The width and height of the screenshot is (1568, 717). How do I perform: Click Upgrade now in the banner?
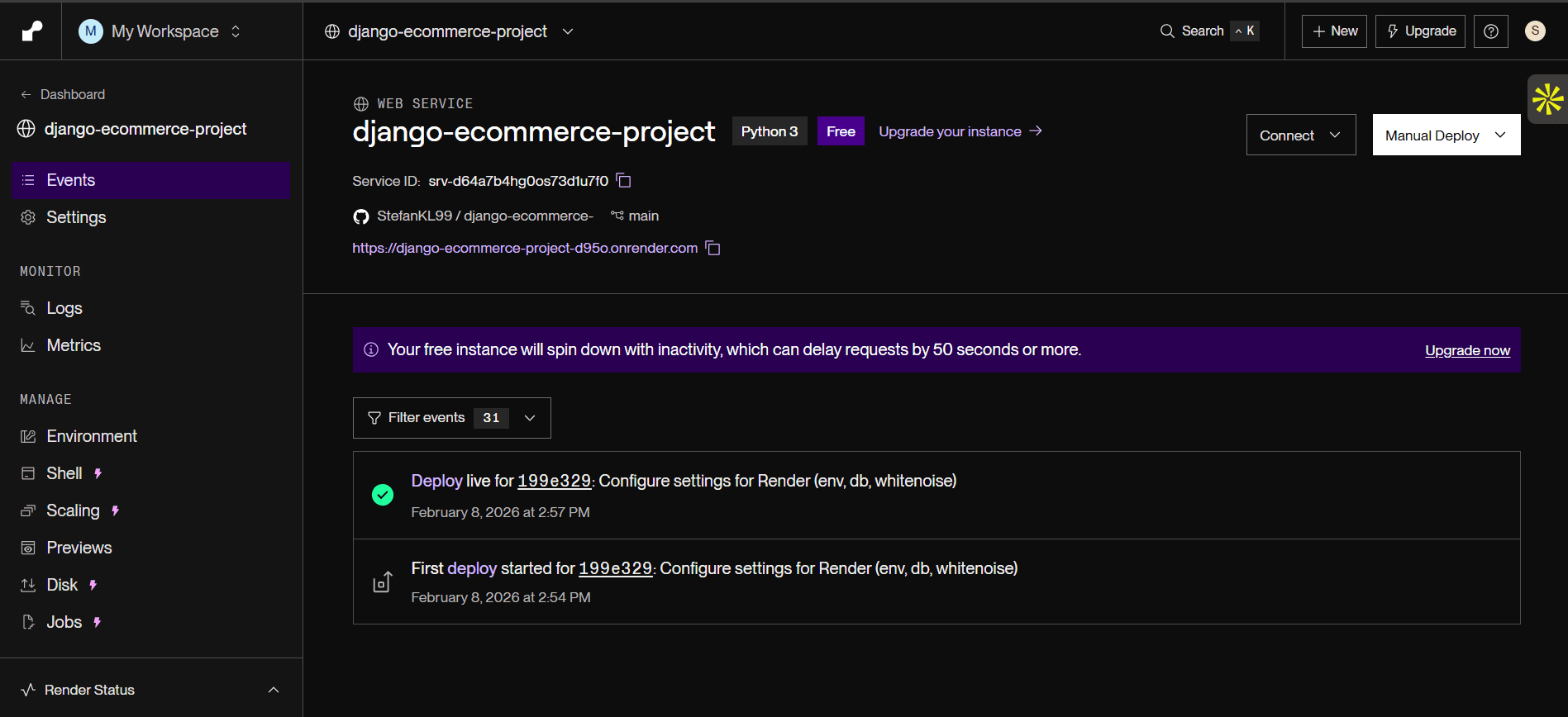point(1467,350)
